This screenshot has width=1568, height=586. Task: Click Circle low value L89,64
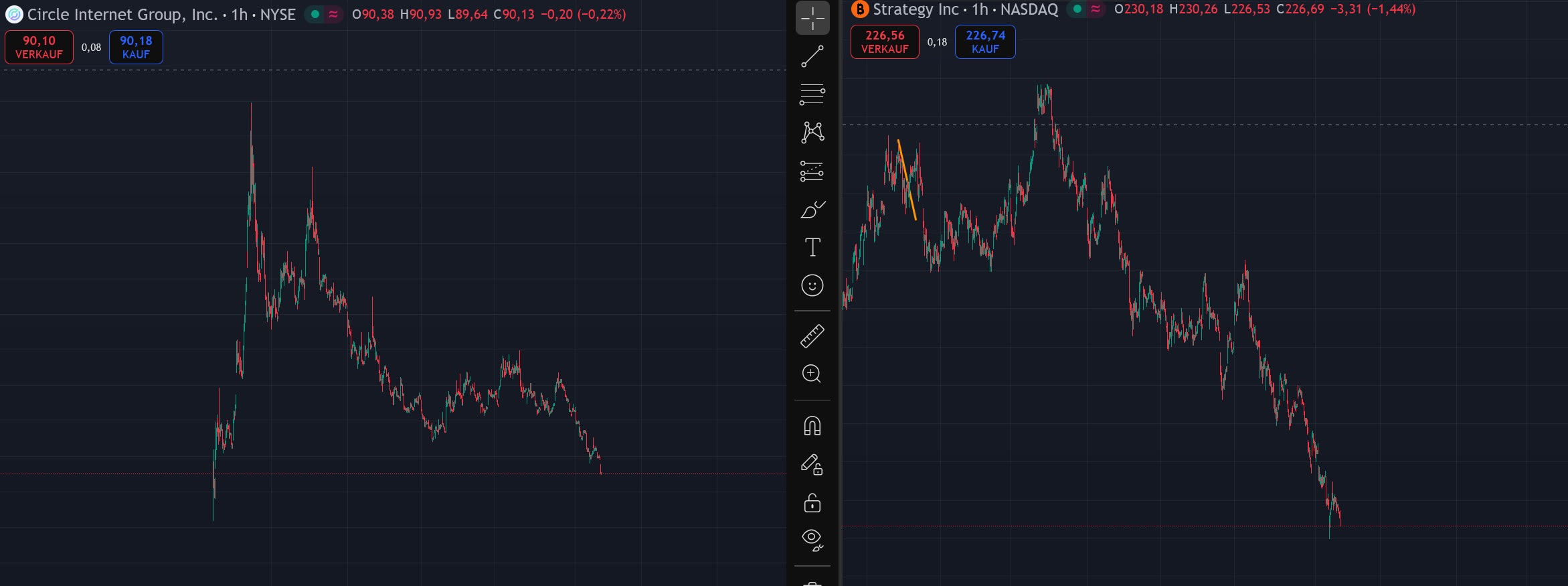click(468, 14)
